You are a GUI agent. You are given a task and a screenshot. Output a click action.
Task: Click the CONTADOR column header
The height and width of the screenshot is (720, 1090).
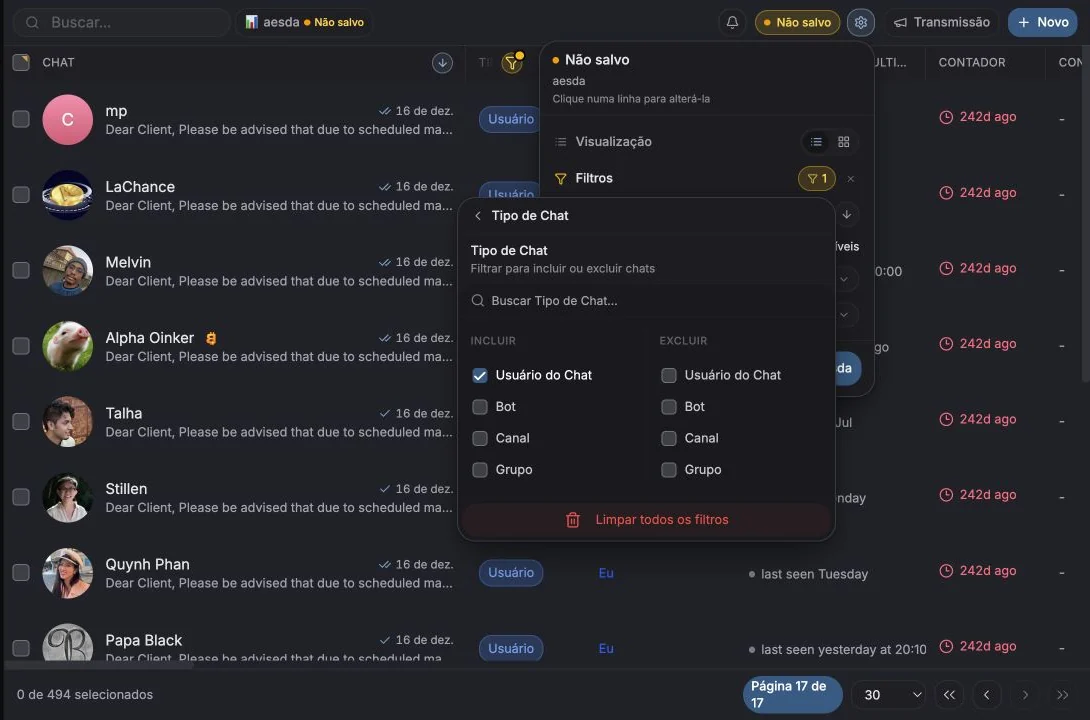[x=972, y=63]
